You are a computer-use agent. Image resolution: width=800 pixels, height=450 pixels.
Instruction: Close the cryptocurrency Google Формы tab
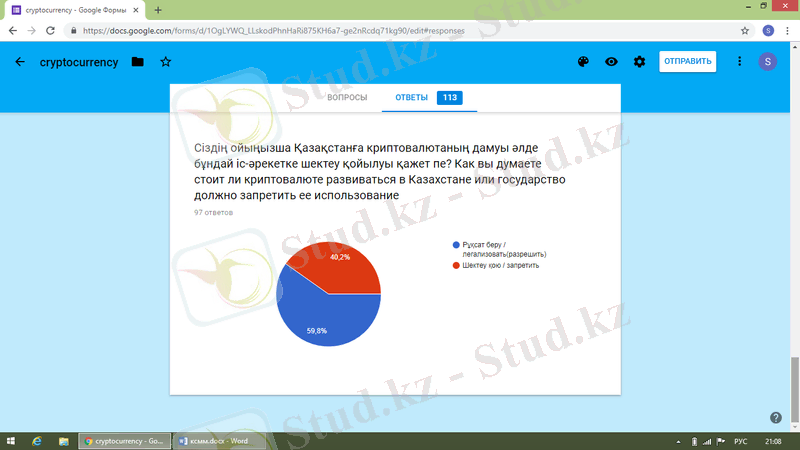(136, 10)
